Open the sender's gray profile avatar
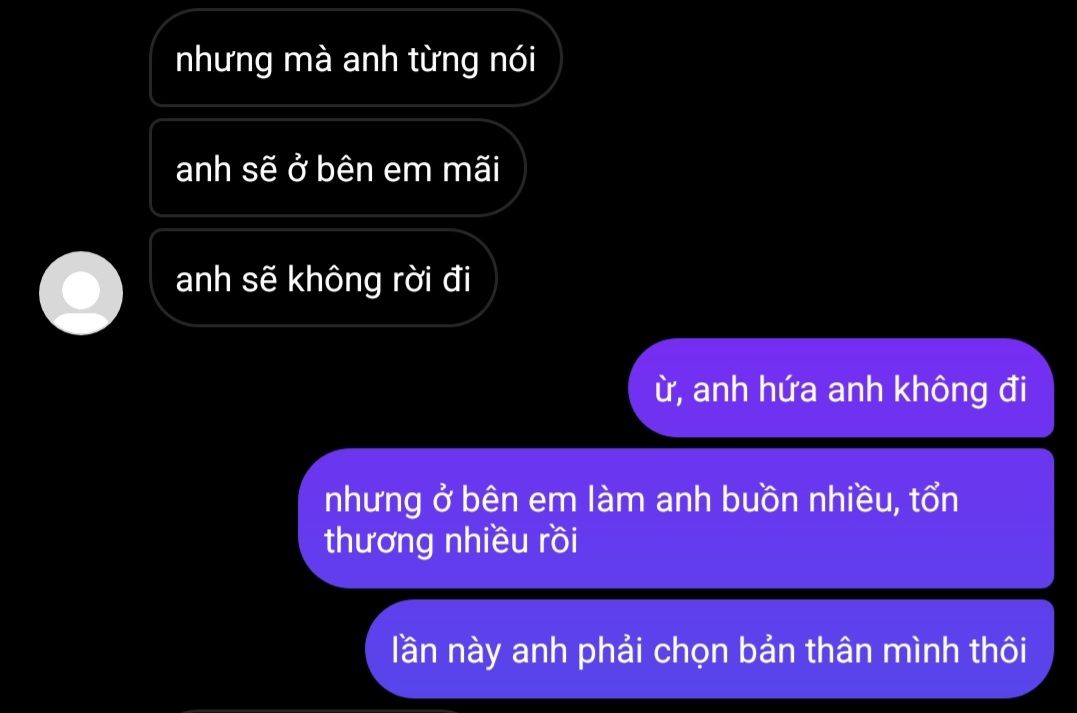 tap(81, 293)
